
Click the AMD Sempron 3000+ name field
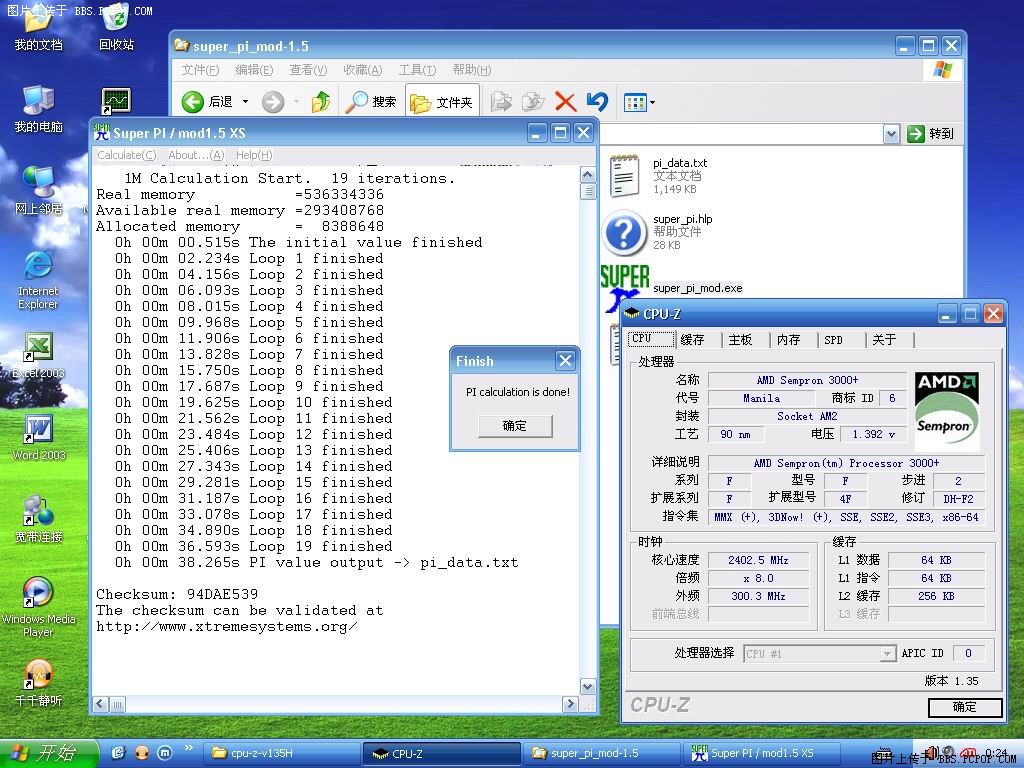point(807,380)
